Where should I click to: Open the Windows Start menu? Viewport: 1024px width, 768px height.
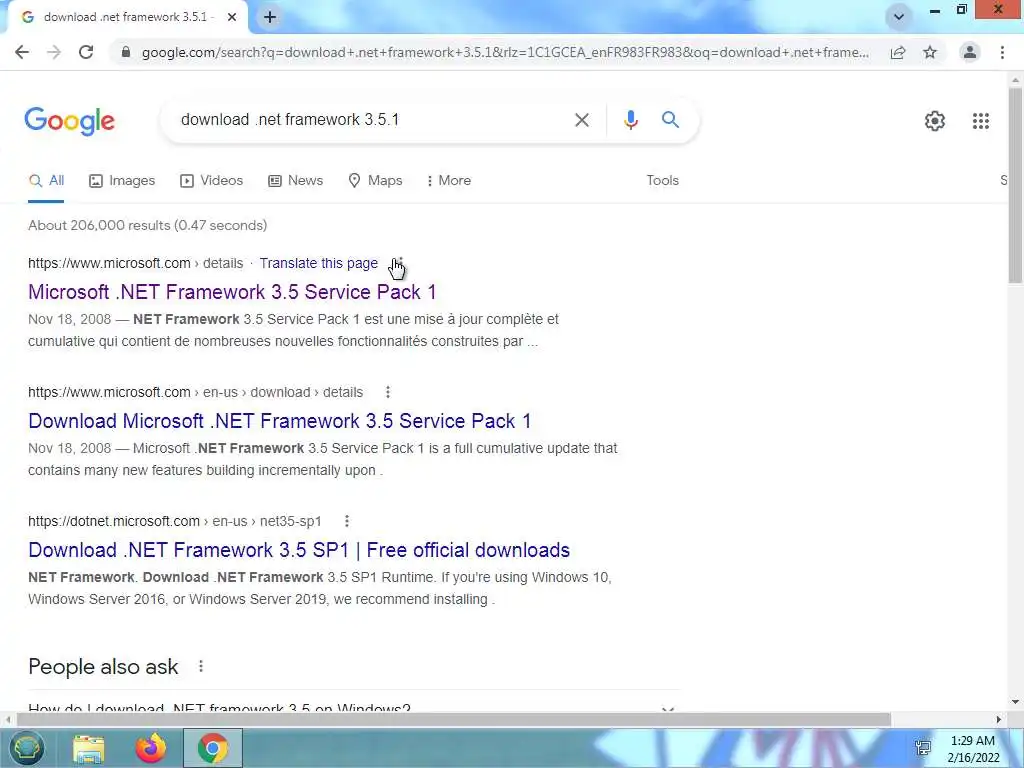point(26,748)
